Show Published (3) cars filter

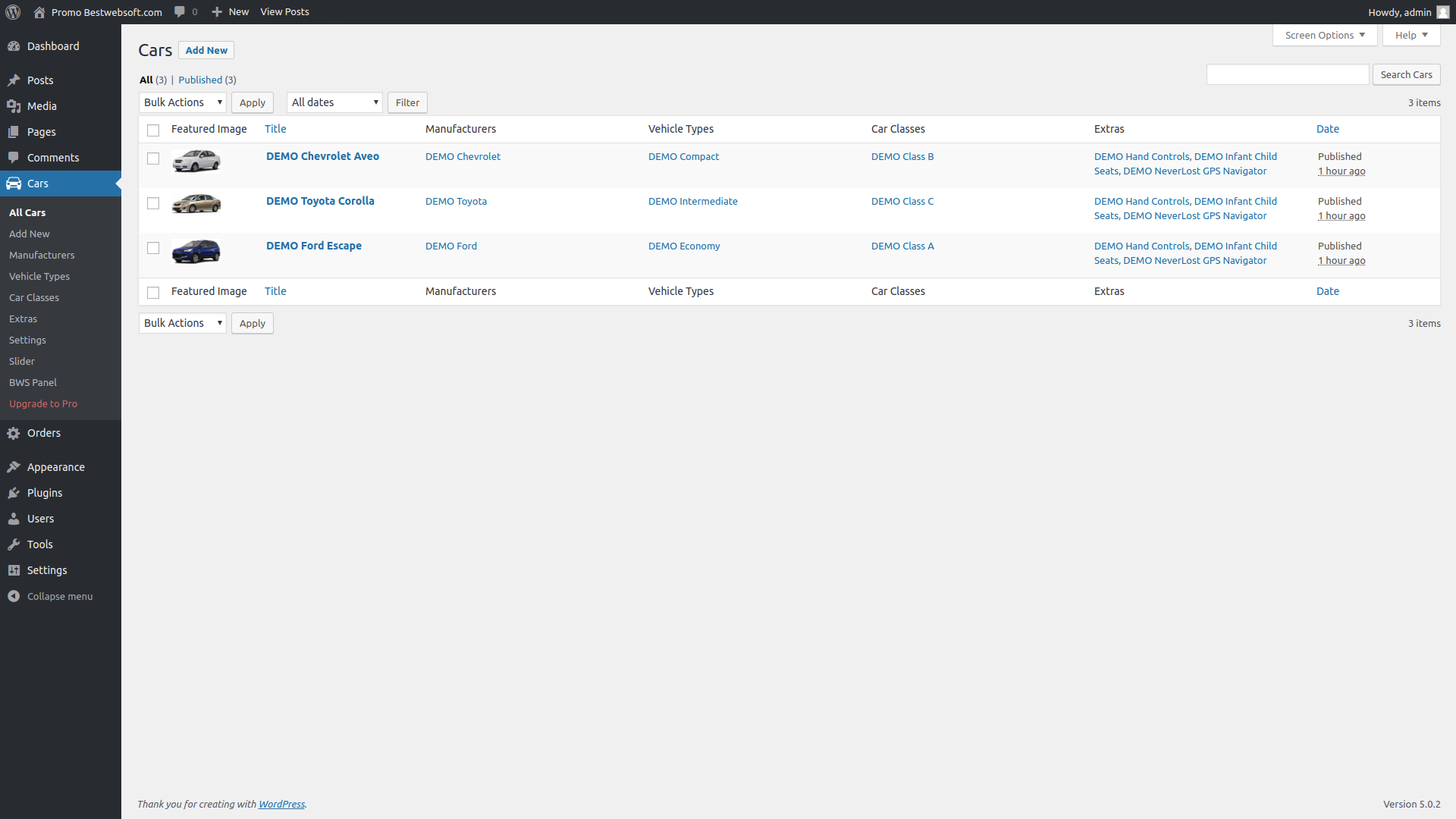pos(207,80)
